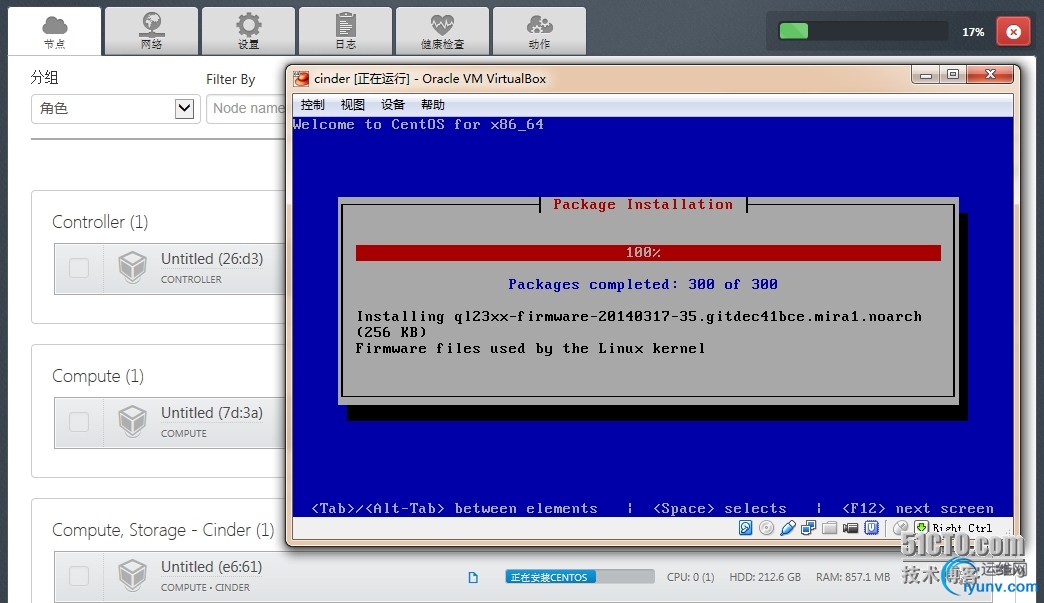1044x603 pixels.
Task: Cancel deployment with the red X button
Action: 1013,31
